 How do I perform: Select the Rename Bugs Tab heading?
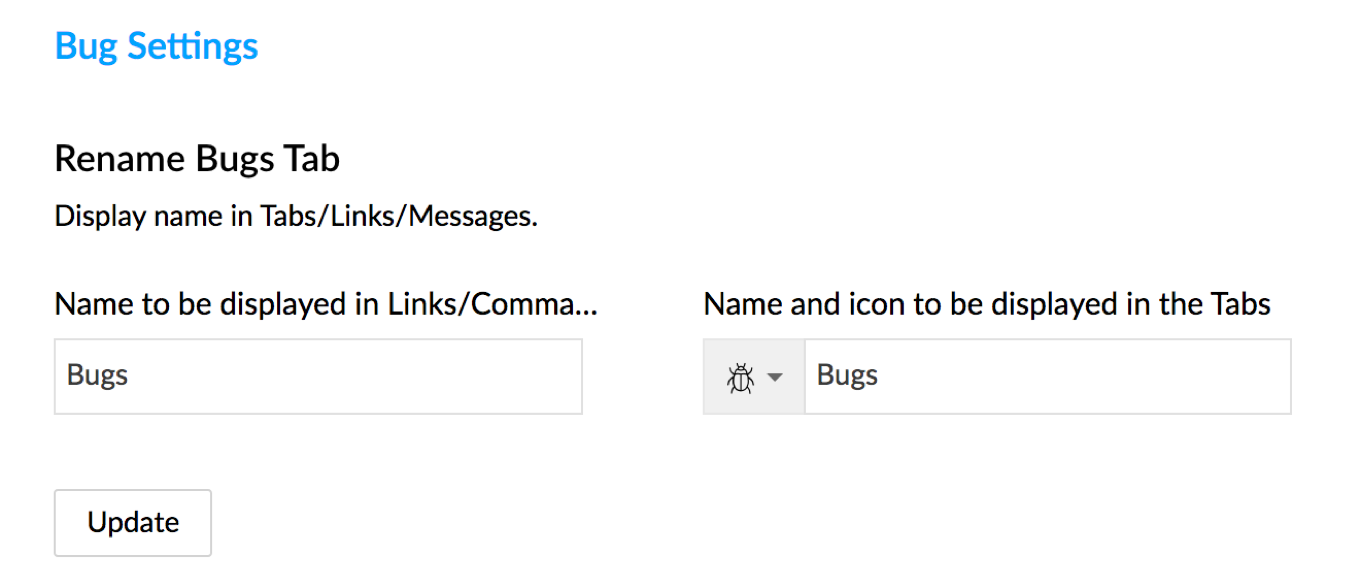point(197,159)
